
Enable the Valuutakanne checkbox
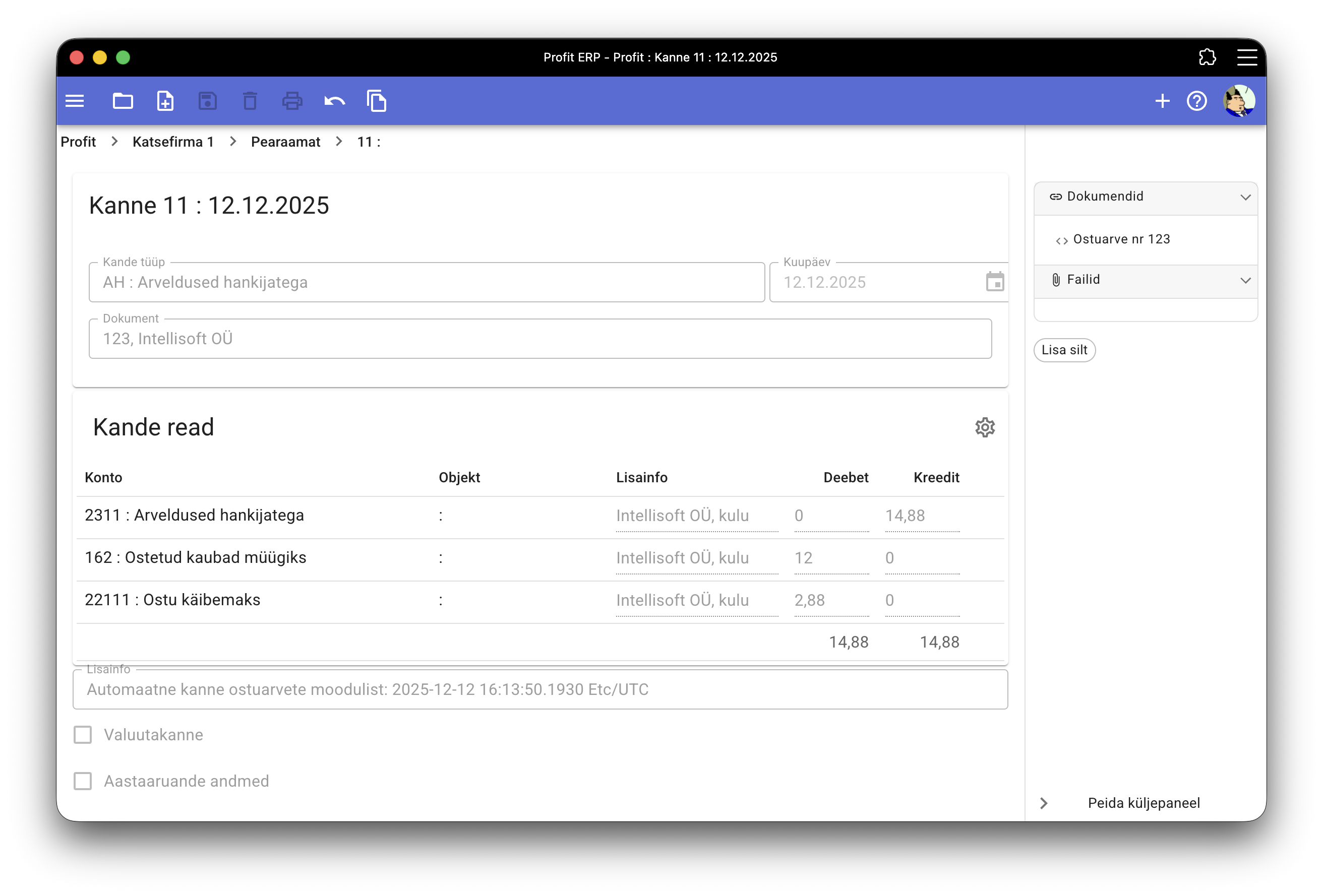(83, 734)
